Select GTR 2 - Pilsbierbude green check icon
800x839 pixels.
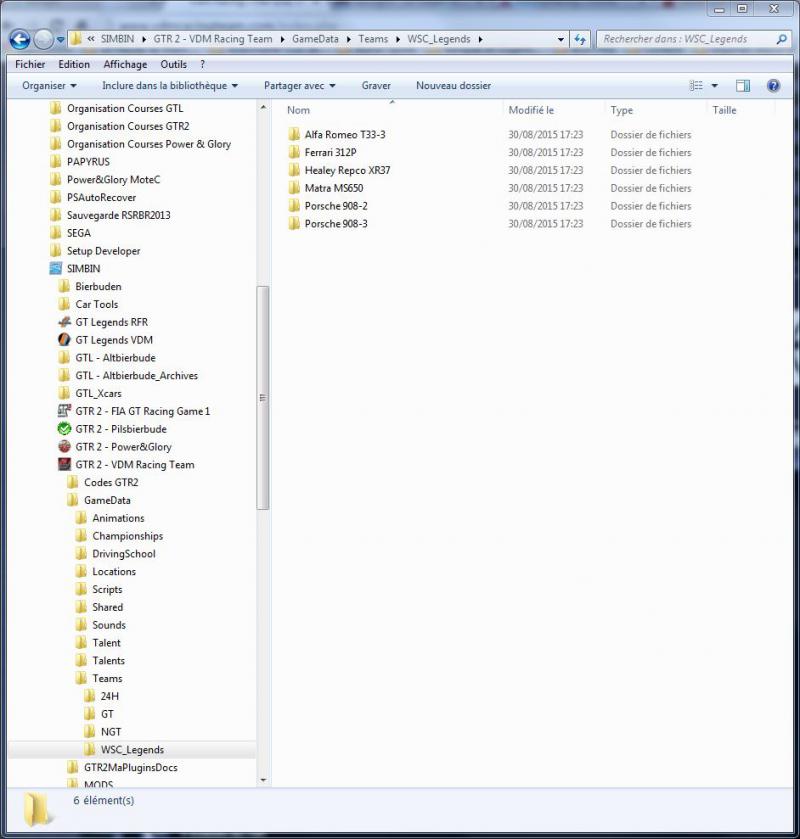(64, 429)
